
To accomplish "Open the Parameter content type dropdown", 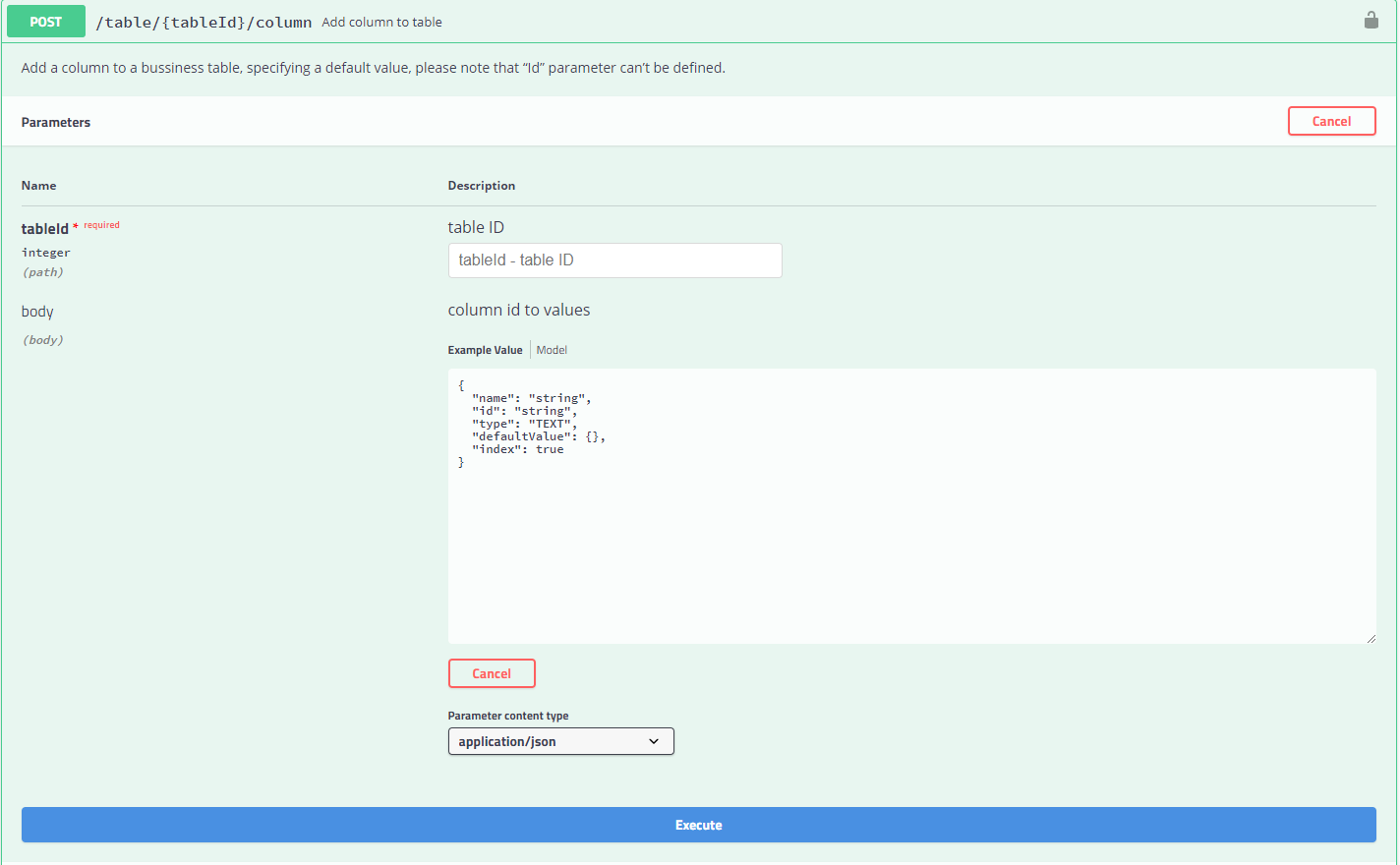I will [x=560, y=741].
